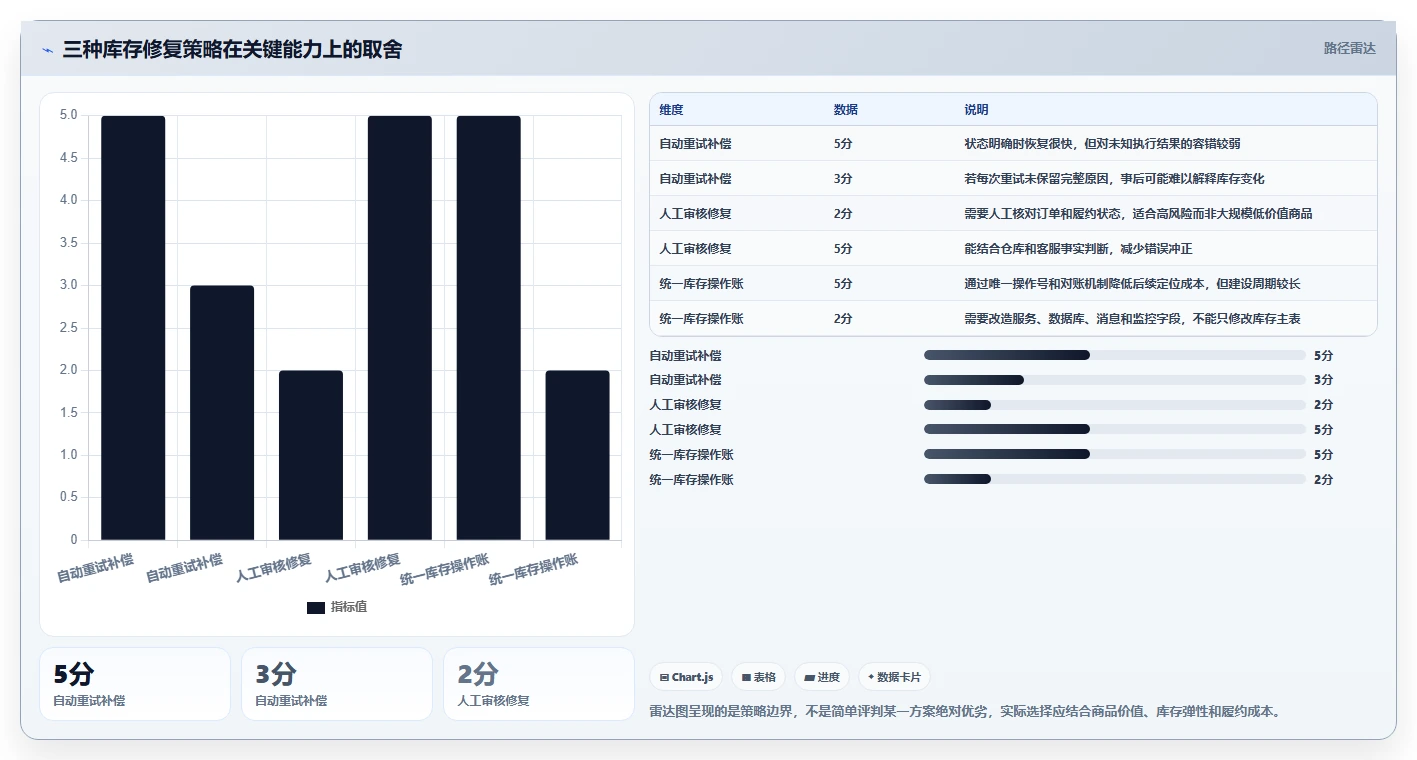Click the 表格 tag icon

tap(746, 677)
